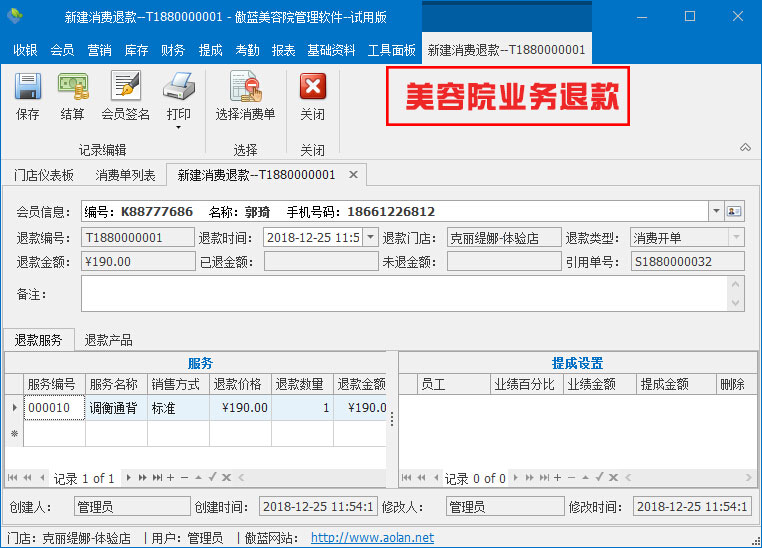Click the 结算 (Settle) money icon

click(x=72, y=88)
